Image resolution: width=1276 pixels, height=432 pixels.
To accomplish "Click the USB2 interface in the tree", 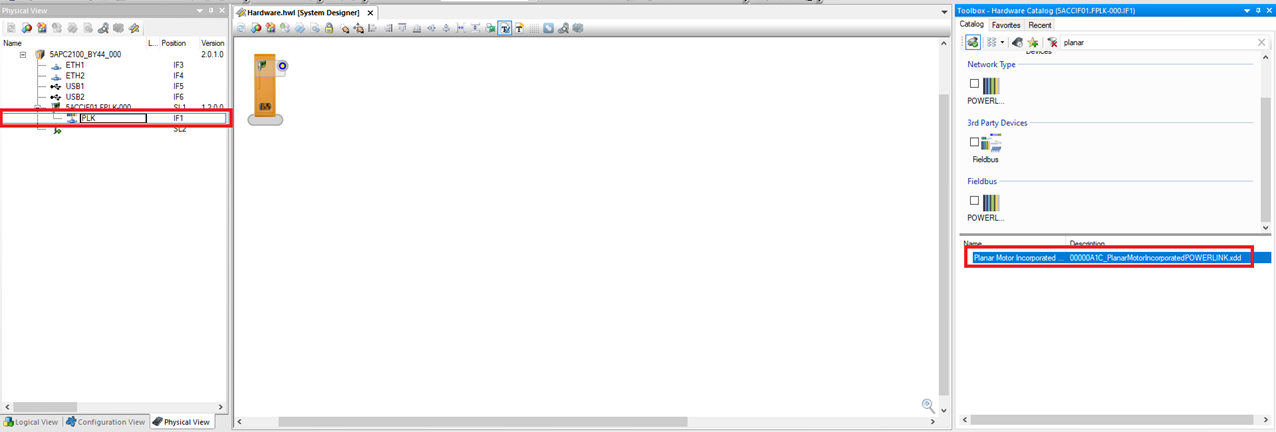I will [x=75, y=97].
